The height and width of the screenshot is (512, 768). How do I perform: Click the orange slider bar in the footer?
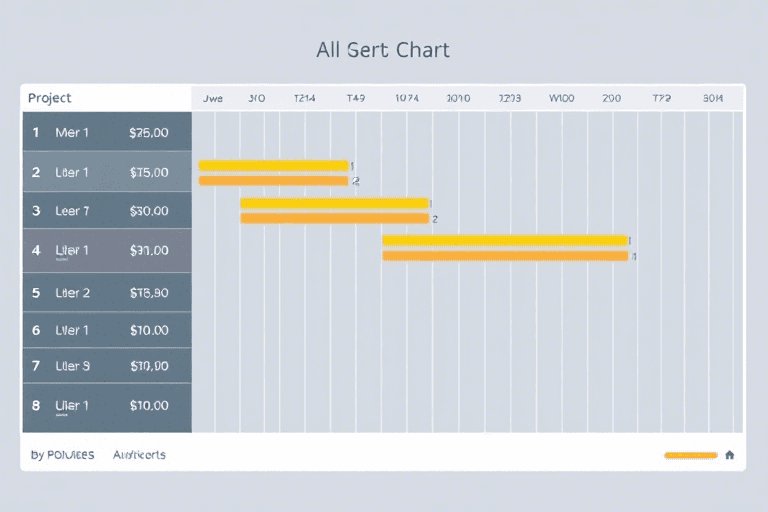click(x=690, y=455)
